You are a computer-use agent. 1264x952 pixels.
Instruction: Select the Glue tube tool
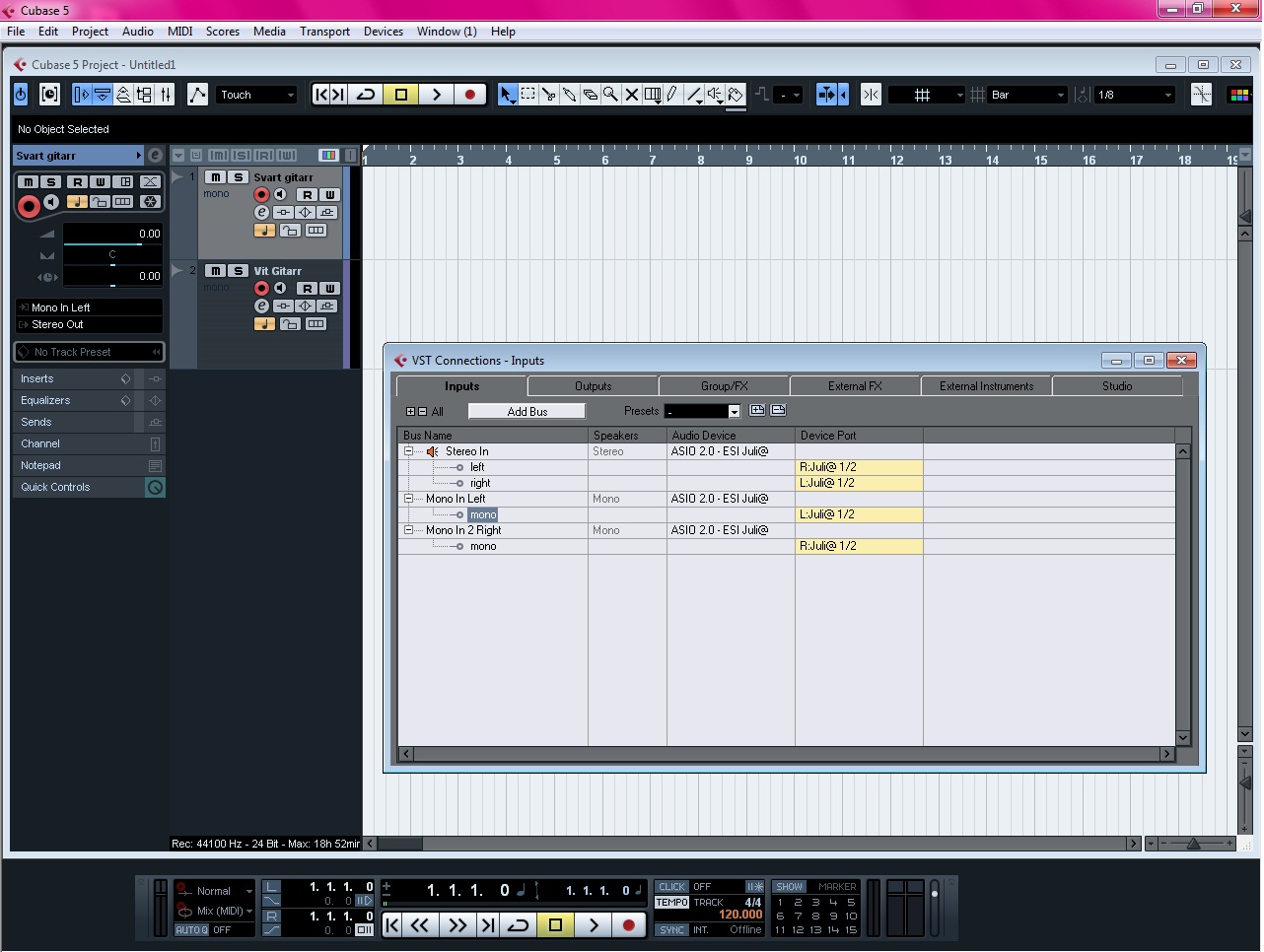pyautogui.click(x=569, y=95)
